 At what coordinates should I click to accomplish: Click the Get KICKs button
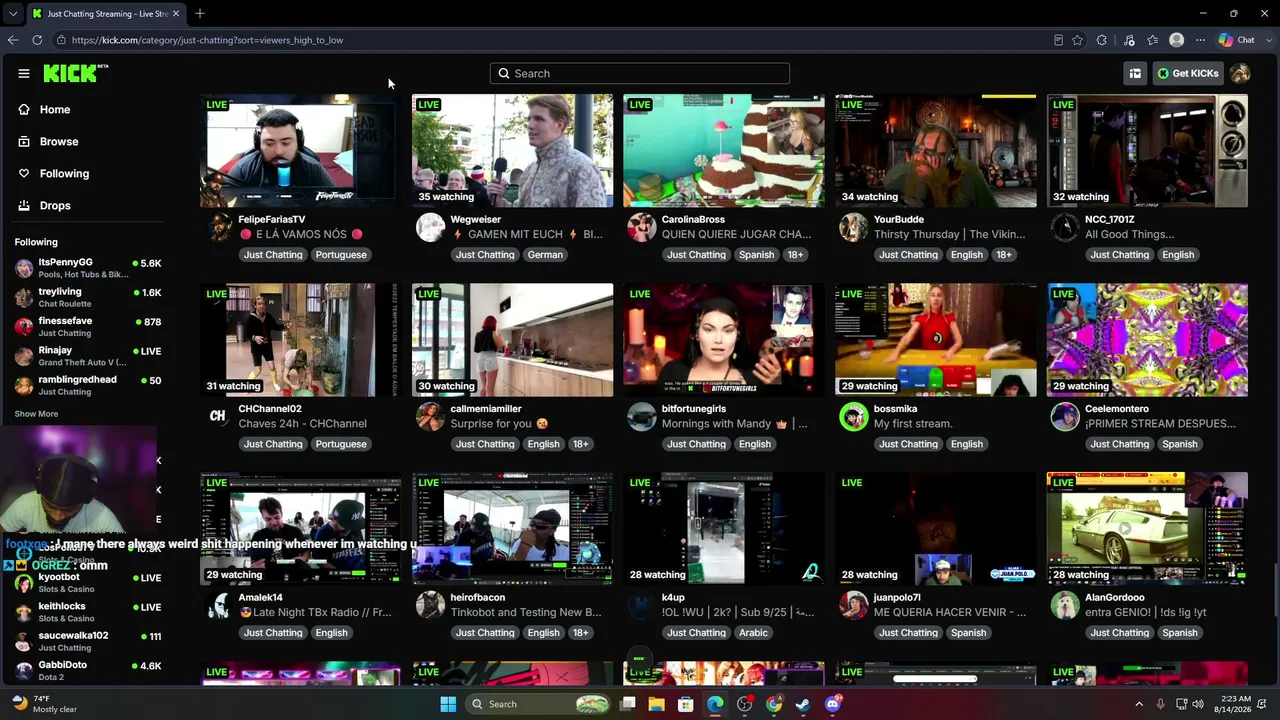[1188, 73]
